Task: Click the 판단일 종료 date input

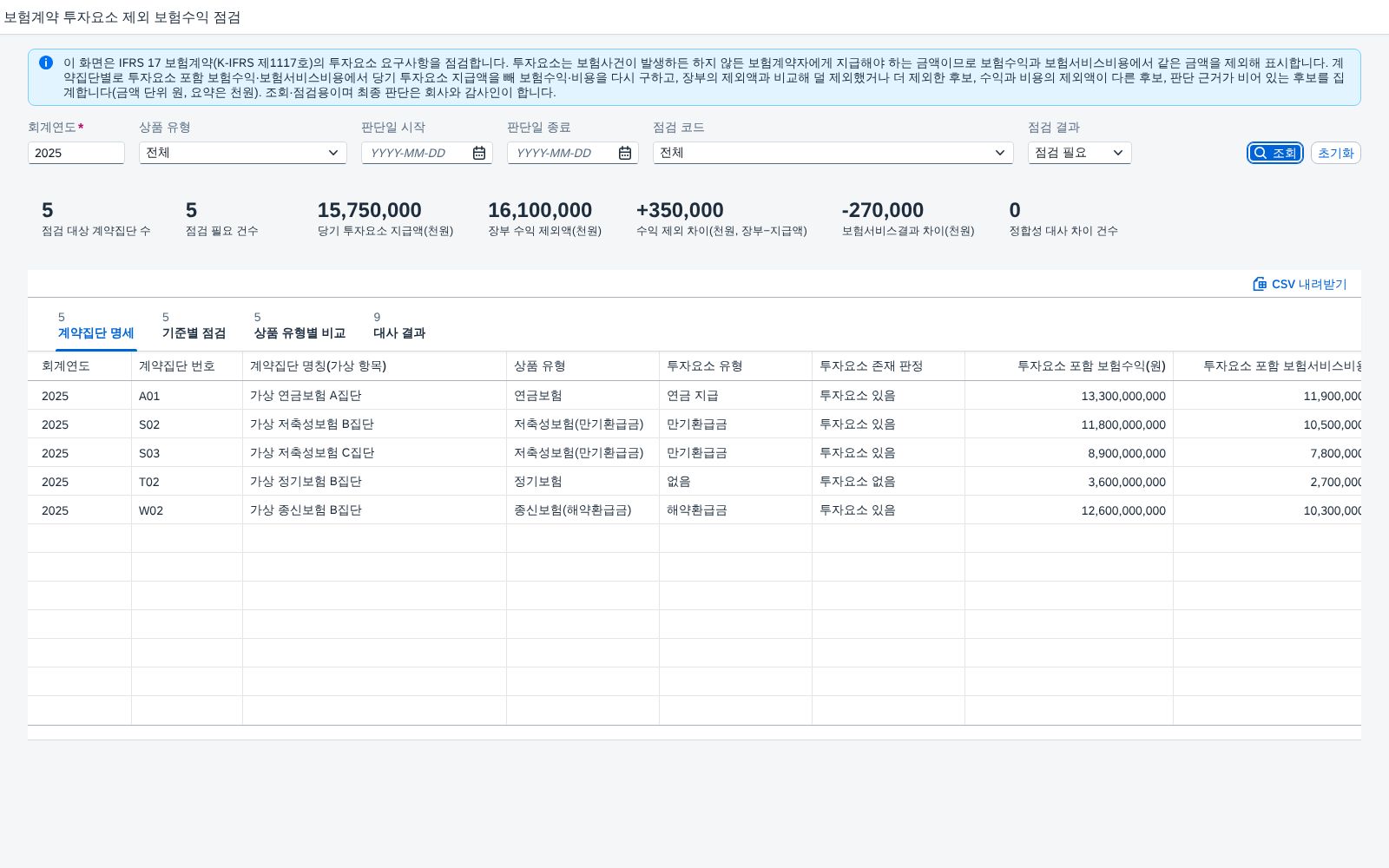Action: pyautogui.click(x=563, y=153)
